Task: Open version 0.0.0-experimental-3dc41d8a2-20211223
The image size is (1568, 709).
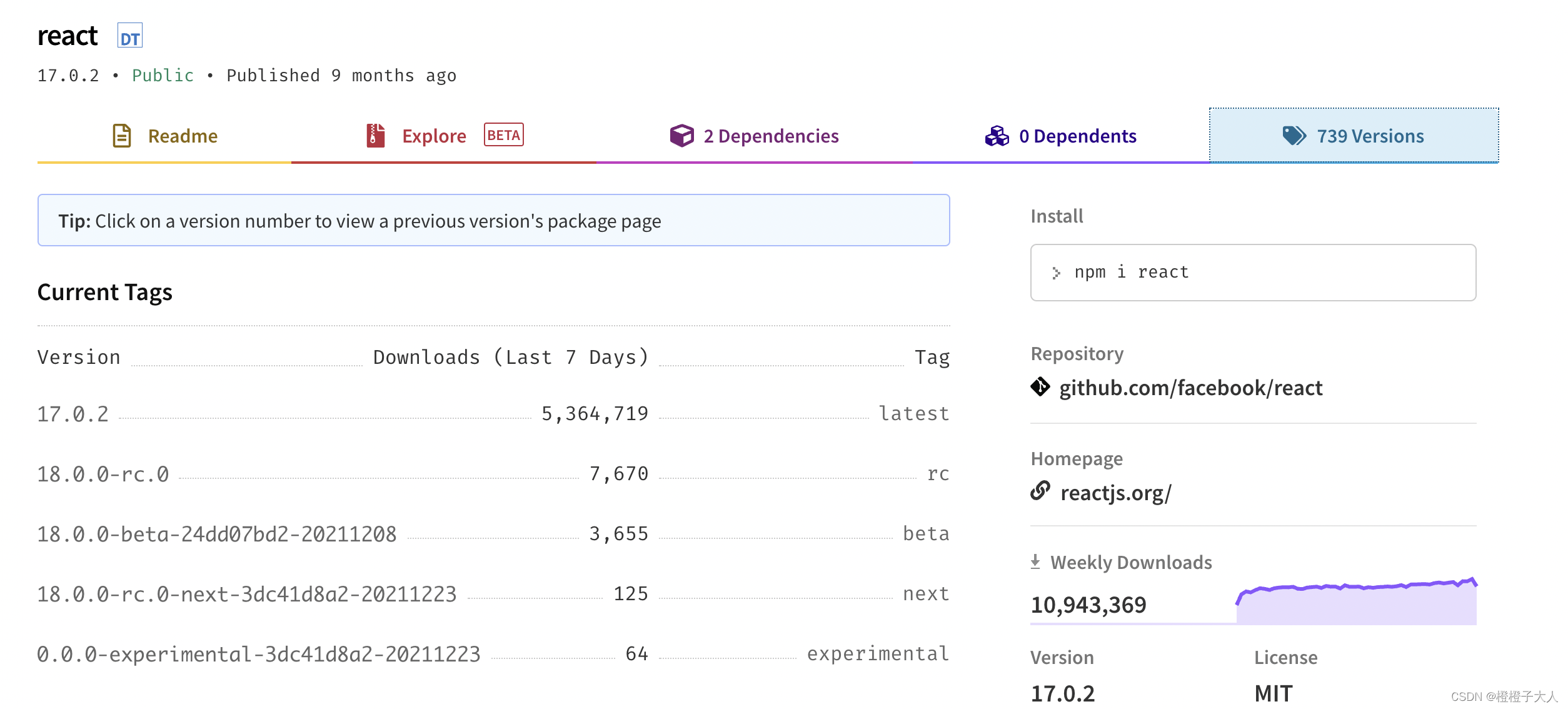Action: pyautogui.click(x=259, y=654)
